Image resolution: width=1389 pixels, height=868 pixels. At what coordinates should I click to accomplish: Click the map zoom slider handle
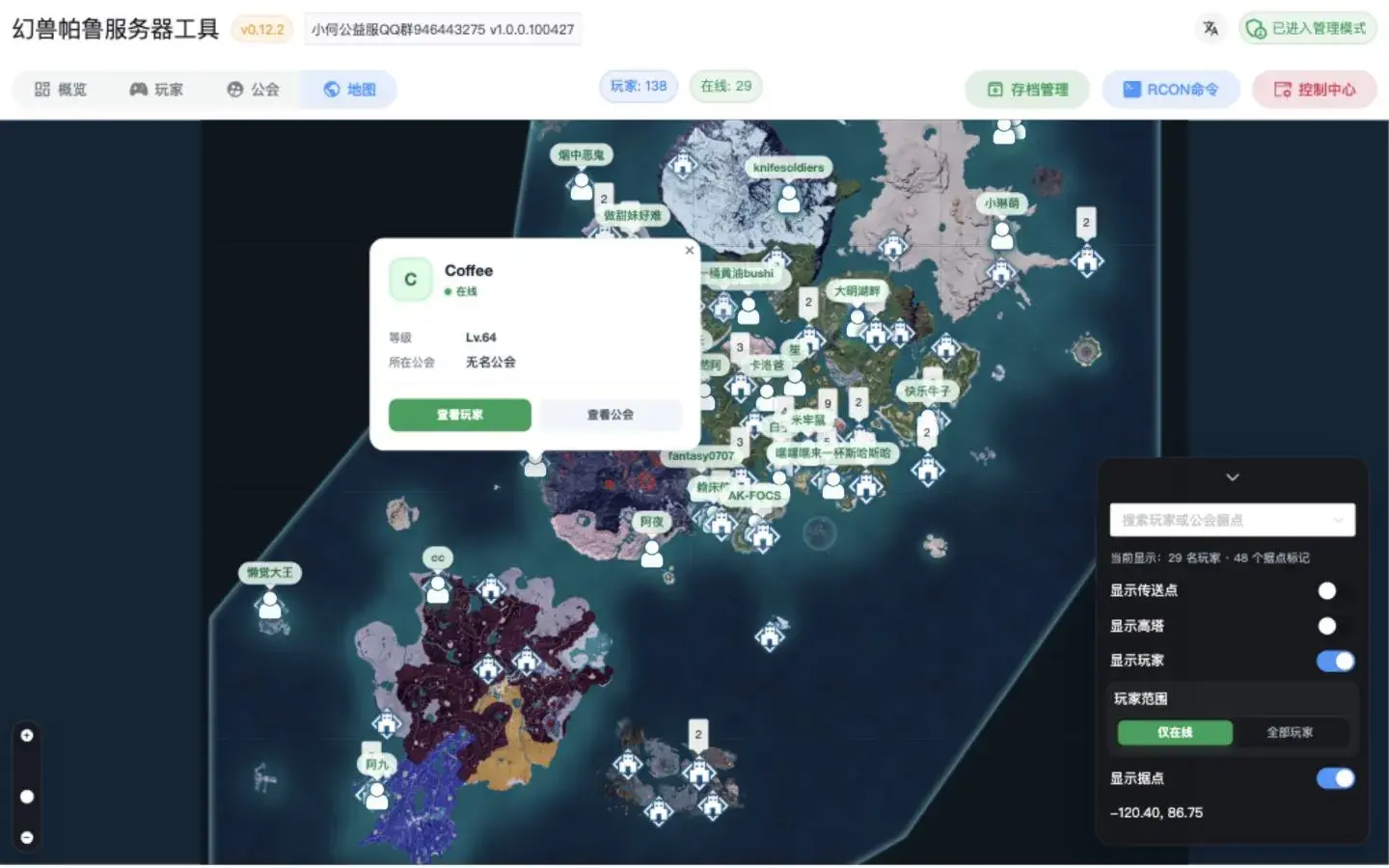pos(27,797)
